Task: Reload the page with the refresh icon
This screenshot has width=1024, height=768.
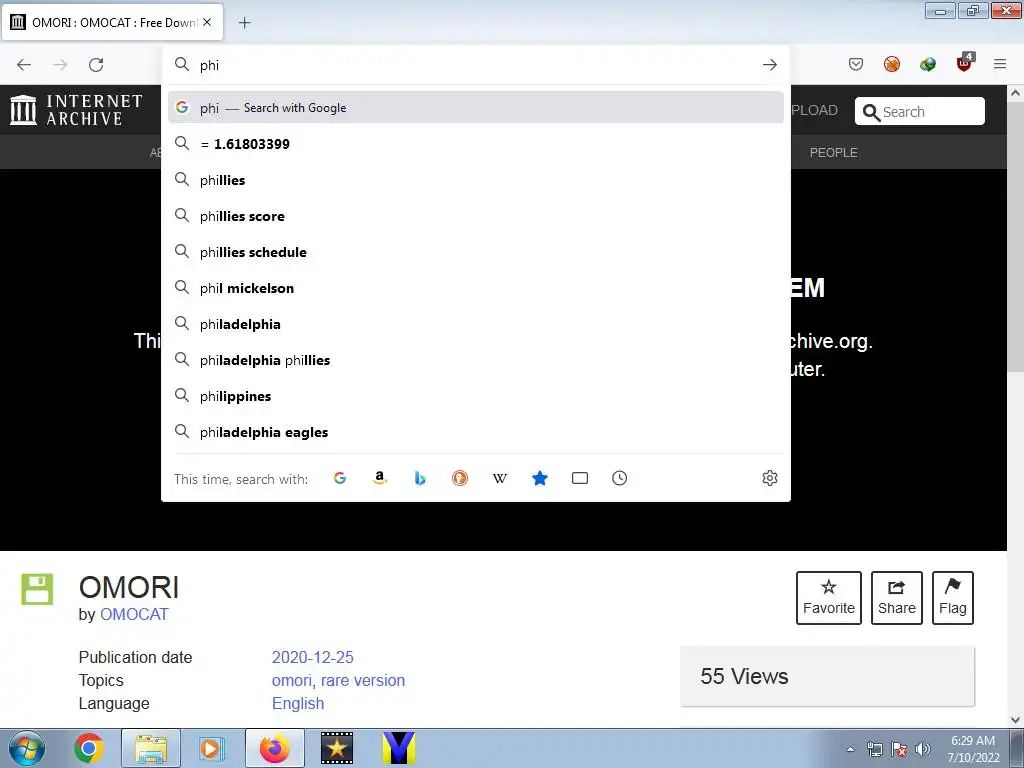Action: [96, 65]
